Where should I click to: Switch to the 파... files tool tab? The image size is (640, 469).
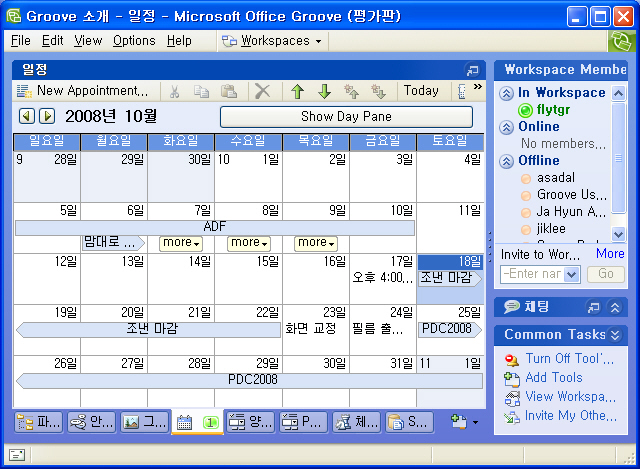point(39,422)
